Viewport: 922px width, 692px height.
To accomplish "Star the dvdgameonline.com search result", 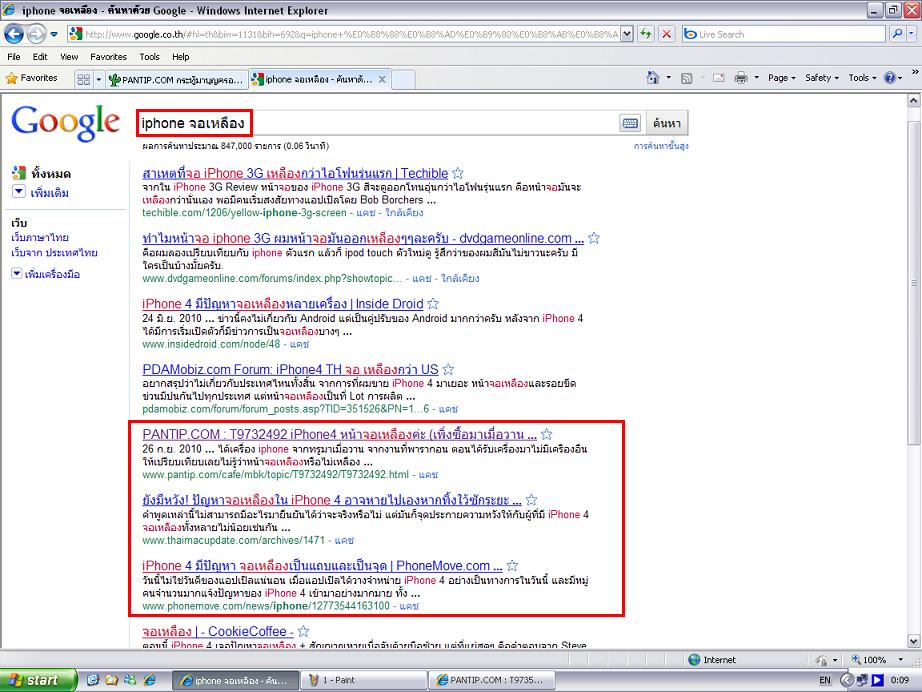I will [x=594, y=238].
